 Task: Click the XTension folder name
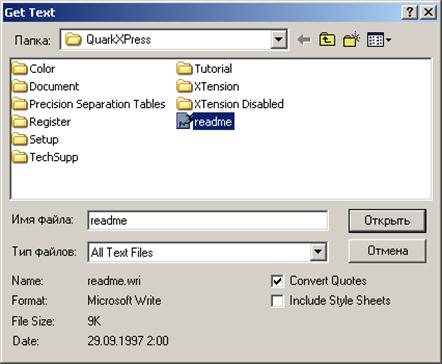[x=217, y=87]
